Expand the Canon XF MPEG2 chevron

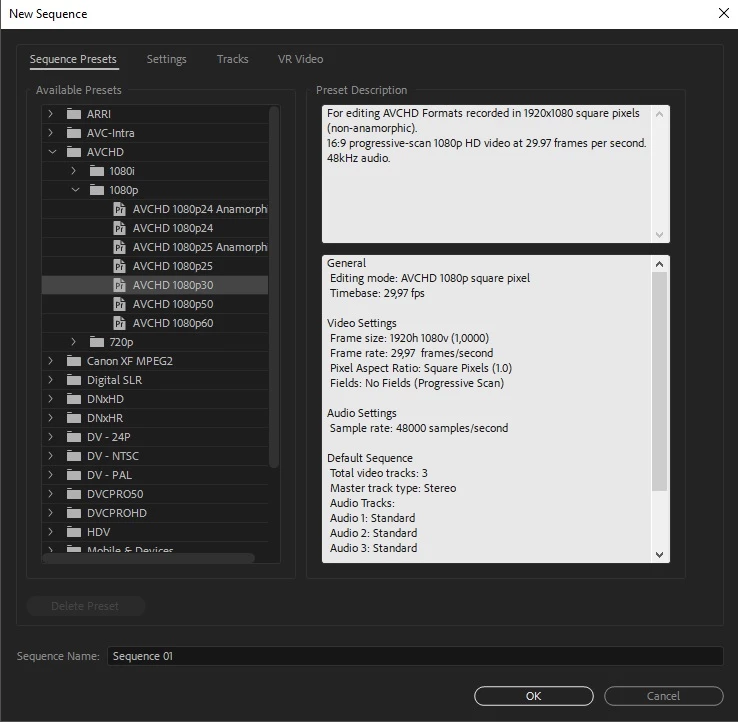(x=51, y=361)
